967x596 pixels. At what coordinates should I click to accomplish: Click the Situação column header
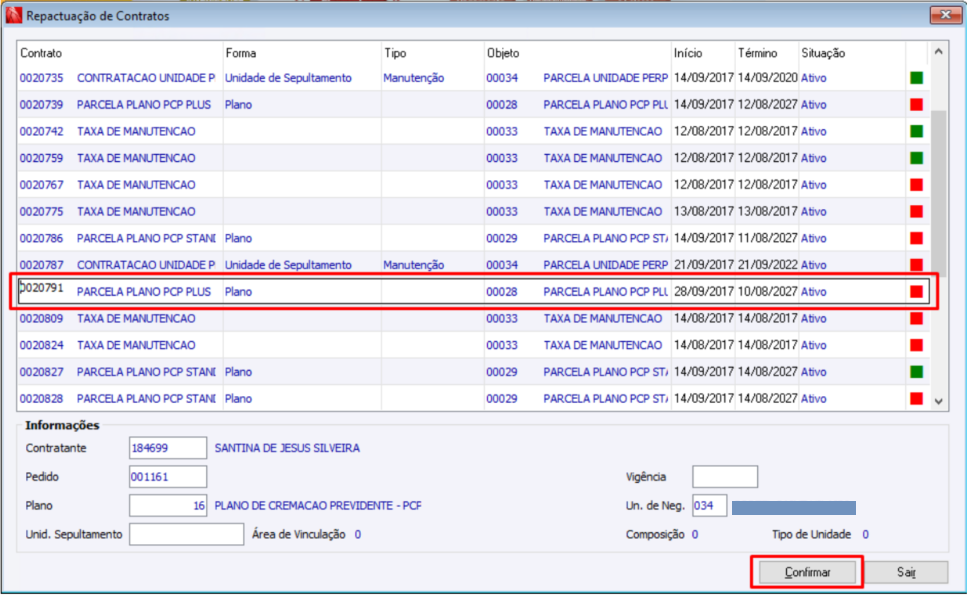point(823,53)
